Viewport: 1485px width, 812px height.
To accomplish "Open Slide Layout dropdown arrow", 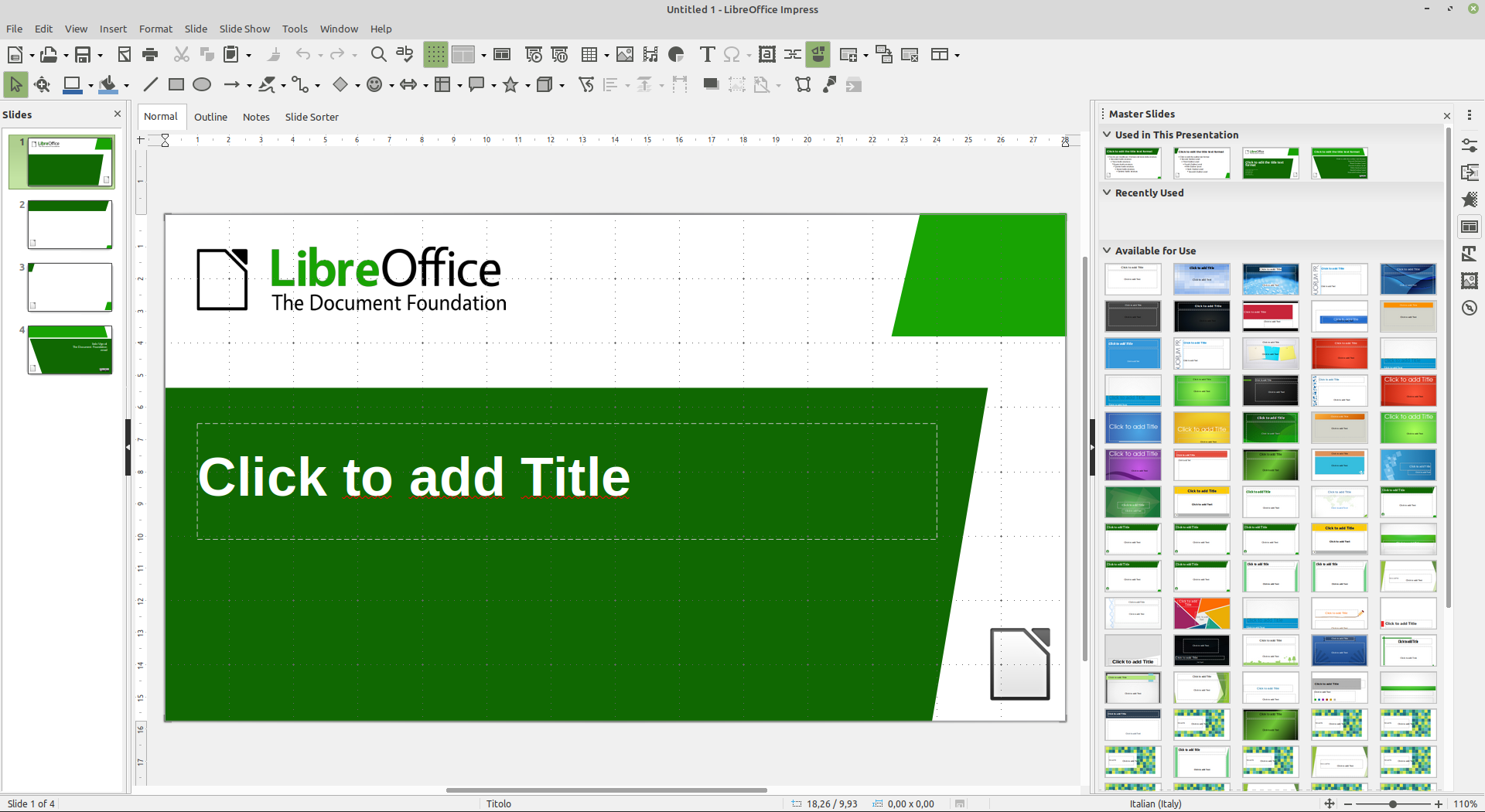I will point(958,56).
